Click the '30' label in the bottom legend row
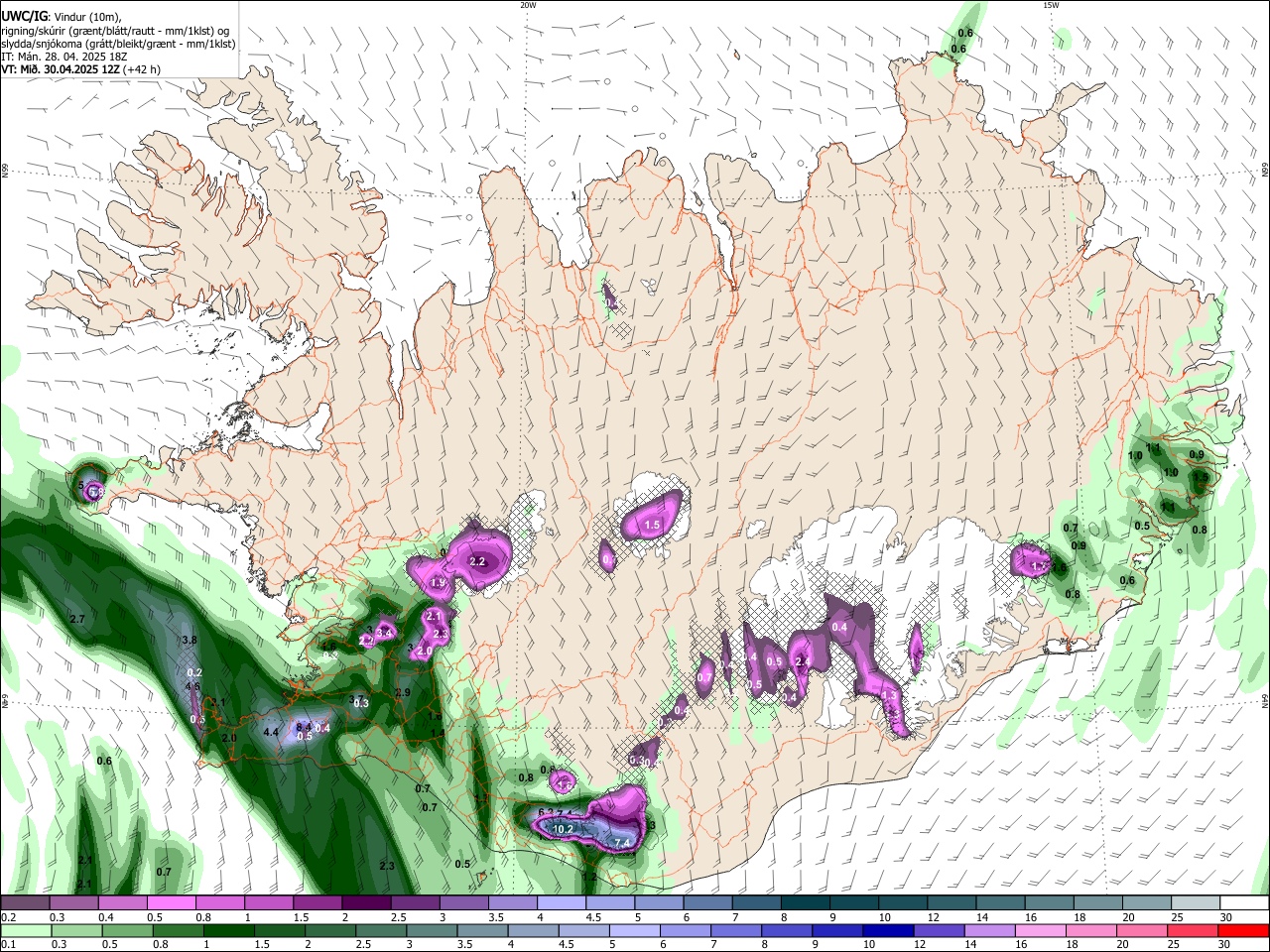The height and width of the screenshot is (952, 1270). [x=1226, y=945]
